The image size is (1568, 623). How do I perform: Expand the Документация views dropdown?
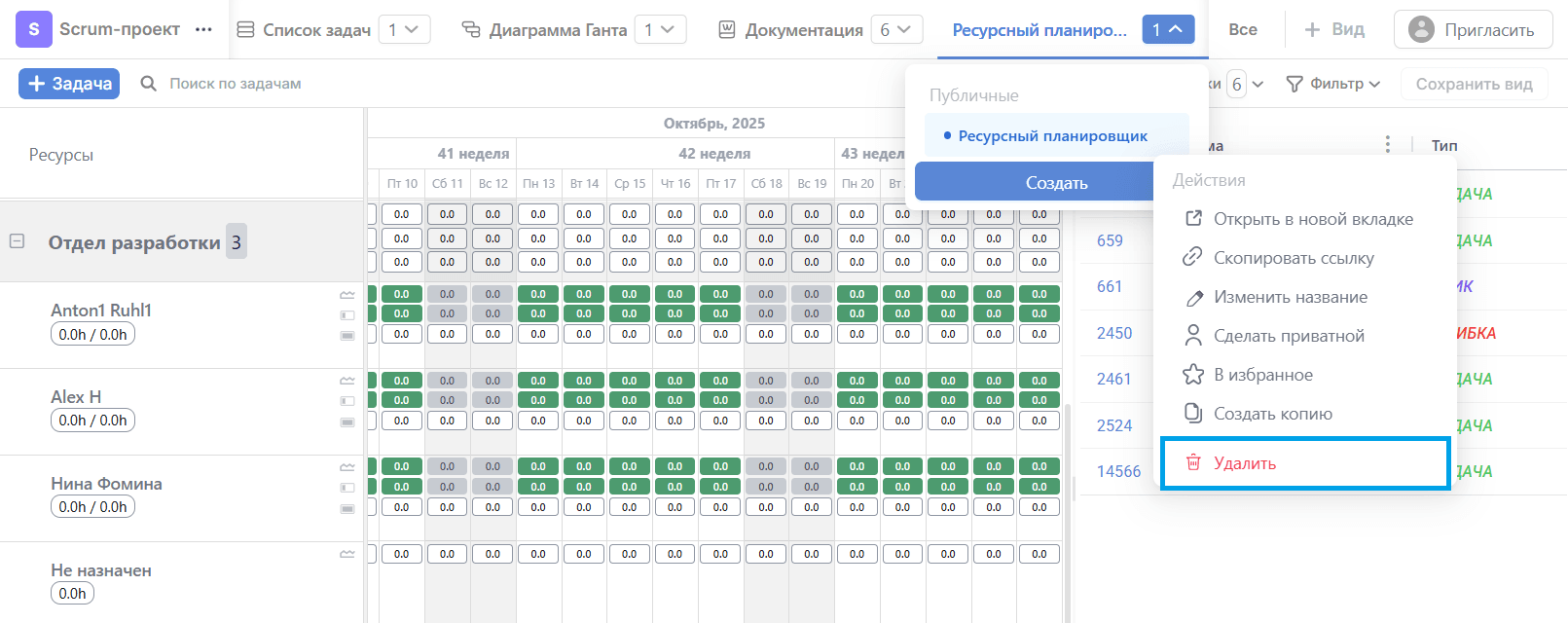(x=895, y=30)
